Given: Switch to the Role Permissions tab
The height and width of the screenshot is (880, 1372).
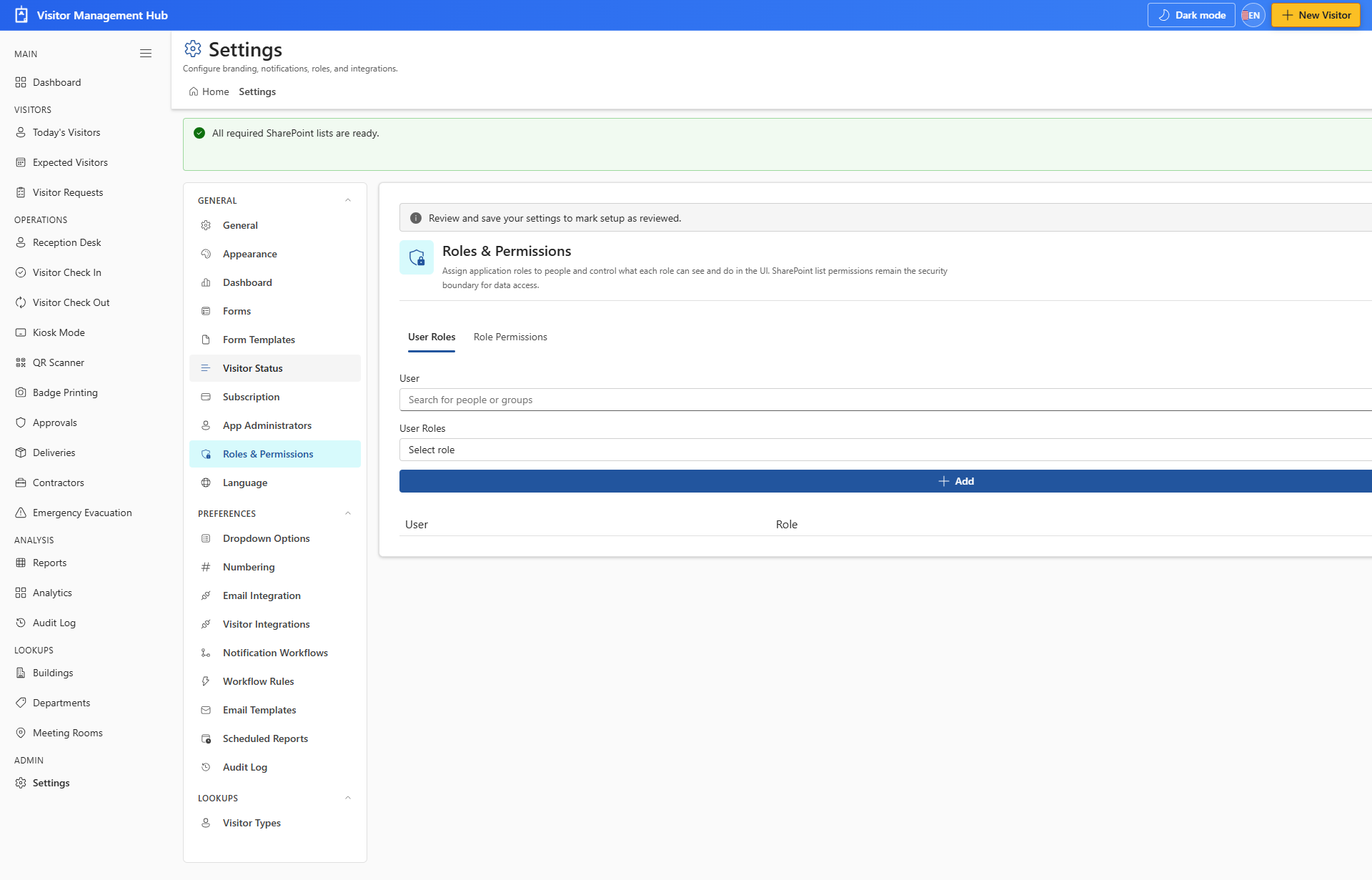Looking at the screenshot, I should pos(510,337).
